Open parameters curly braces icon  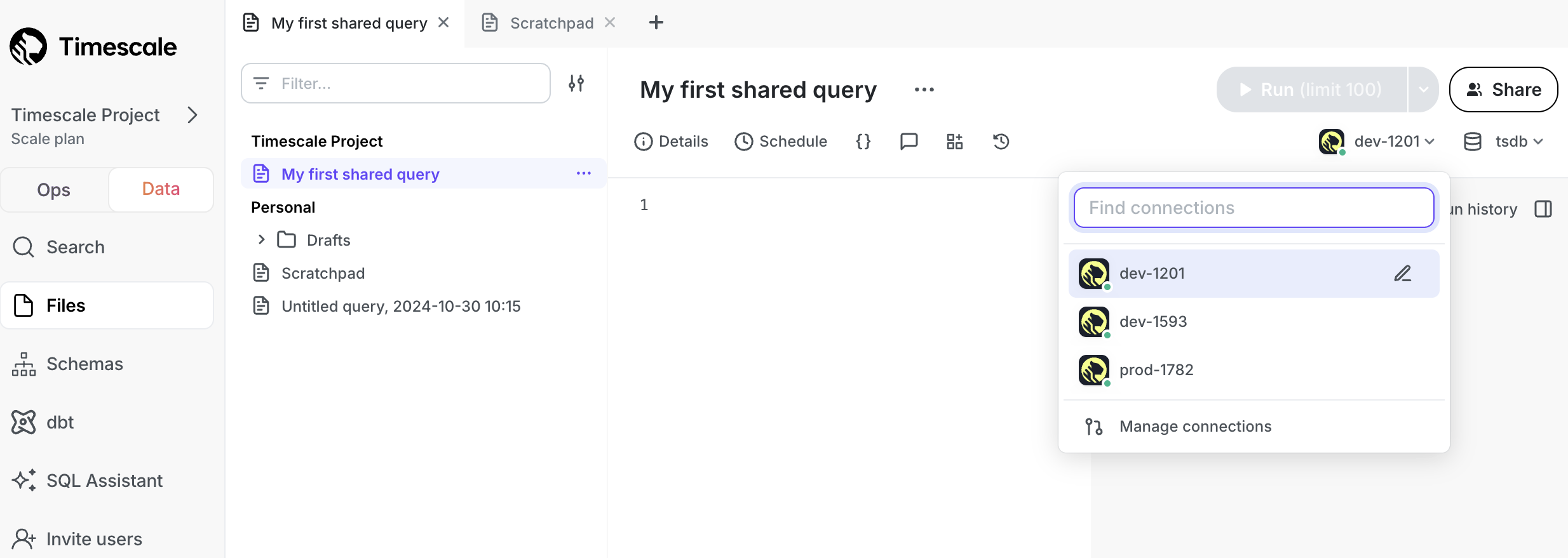tap(863, 141)
